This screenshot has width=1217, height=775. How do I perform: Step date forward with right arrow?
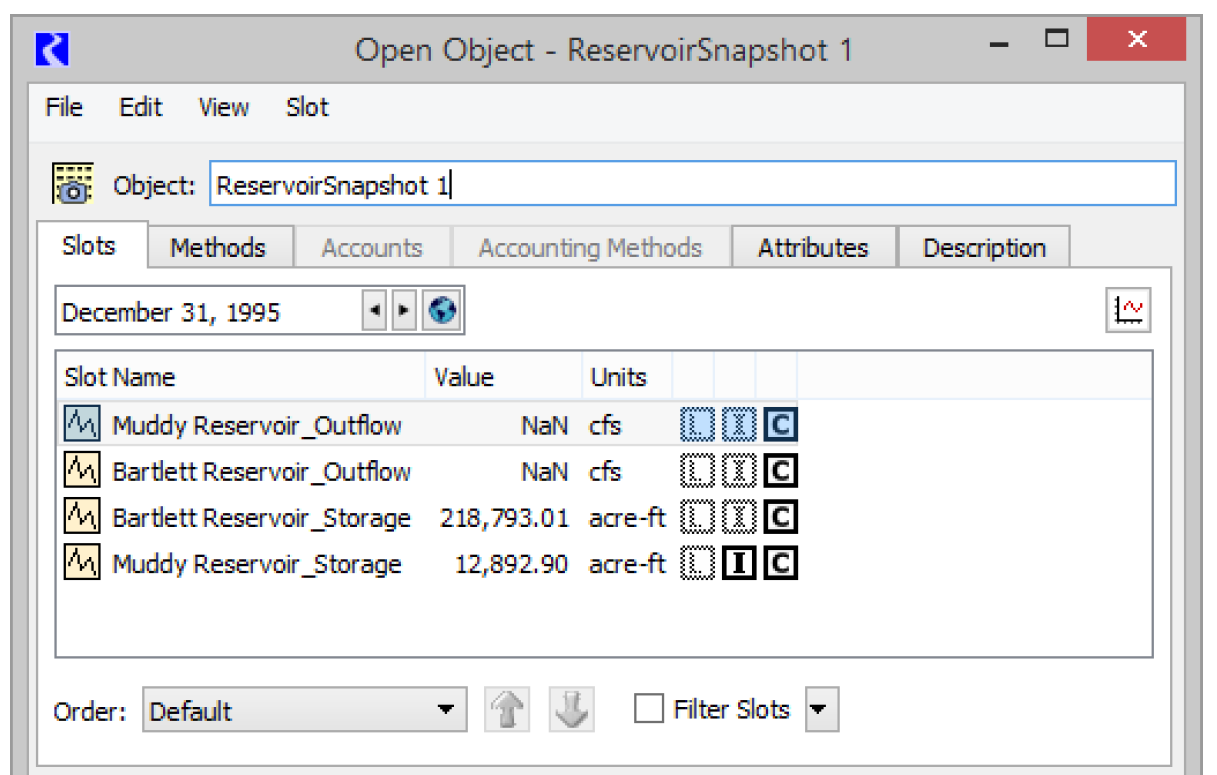403,312
